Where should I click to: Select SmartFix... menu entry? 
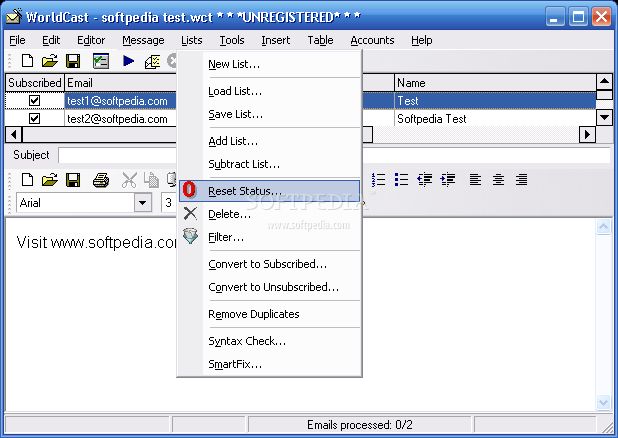click(x=270, y=364)
